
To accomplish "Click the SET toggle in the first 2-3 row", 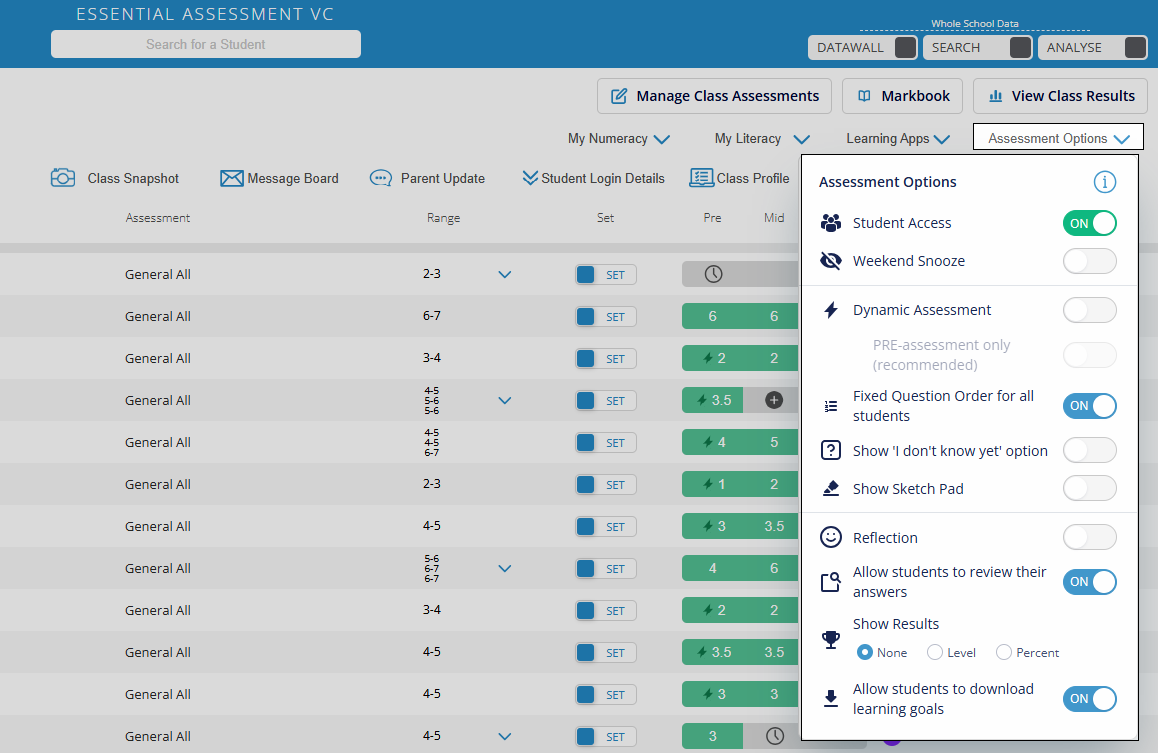I will 606,275.
